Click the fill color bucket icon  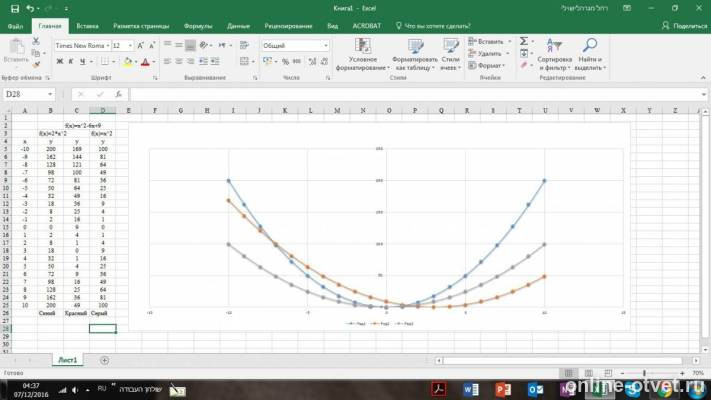tap(128, 62)
